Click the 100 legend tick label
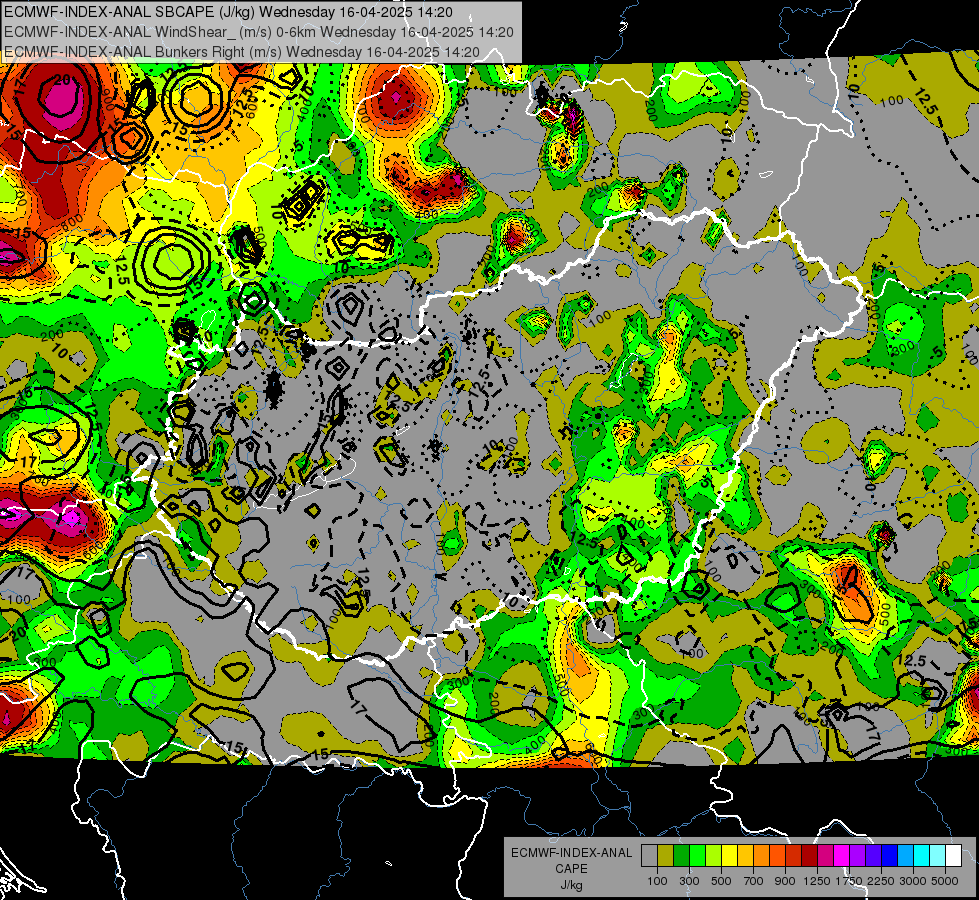 click(657, 881)
